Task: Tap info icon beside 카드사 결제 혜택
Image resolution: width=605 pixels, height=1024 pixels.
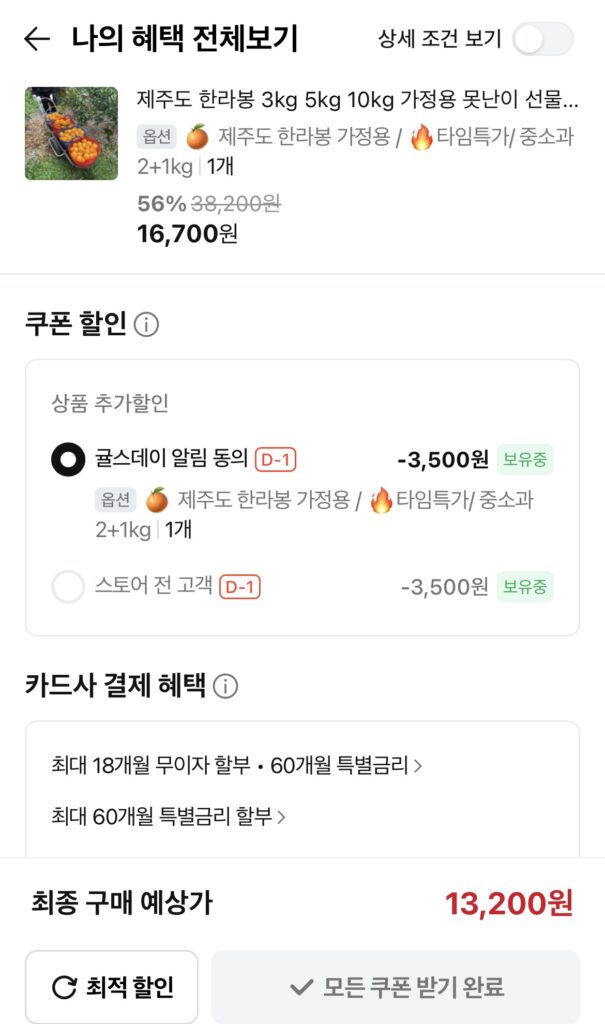Action: 226,686
